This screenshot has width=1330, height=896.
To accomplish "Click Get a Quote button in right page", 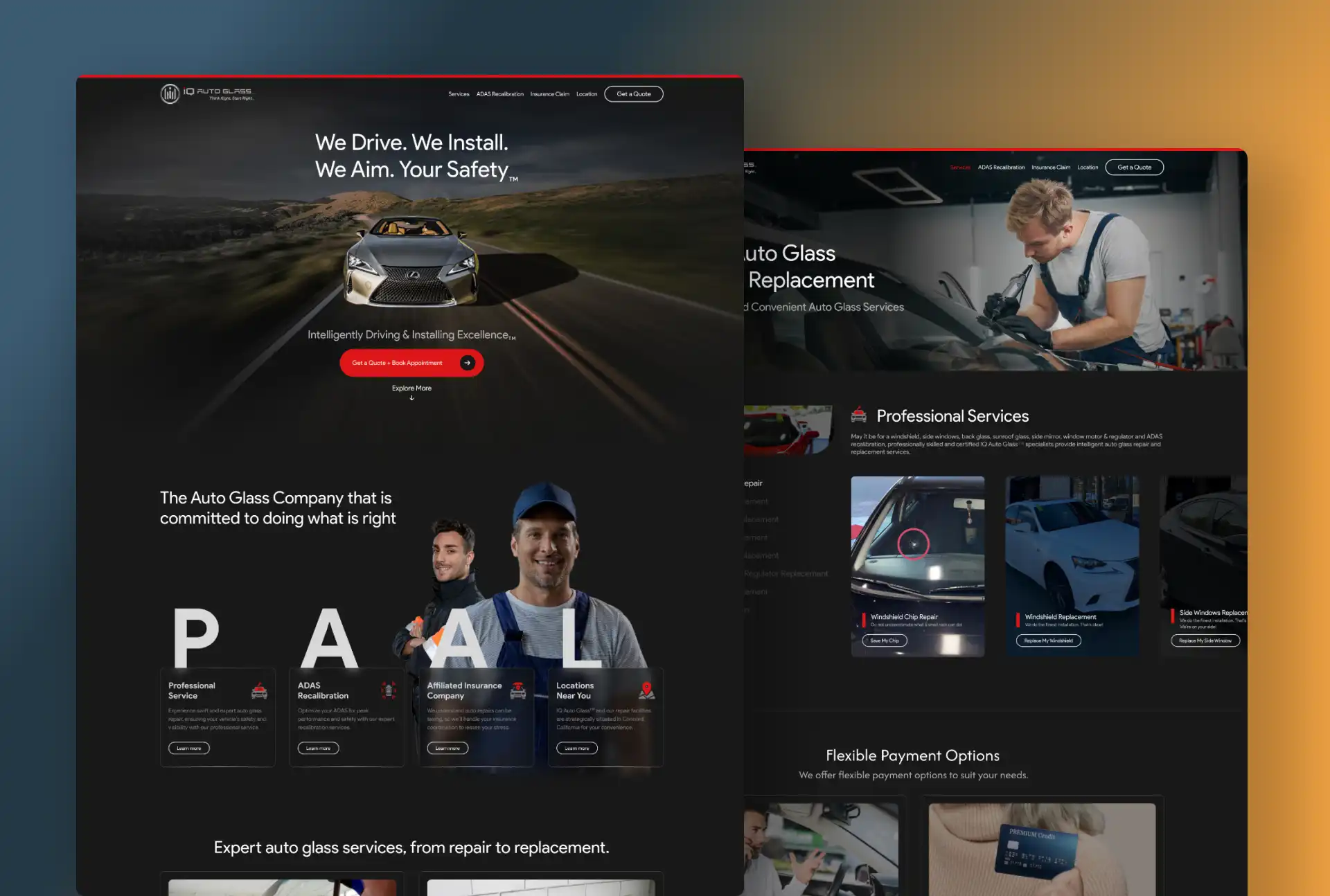I will click(1135, 168).
